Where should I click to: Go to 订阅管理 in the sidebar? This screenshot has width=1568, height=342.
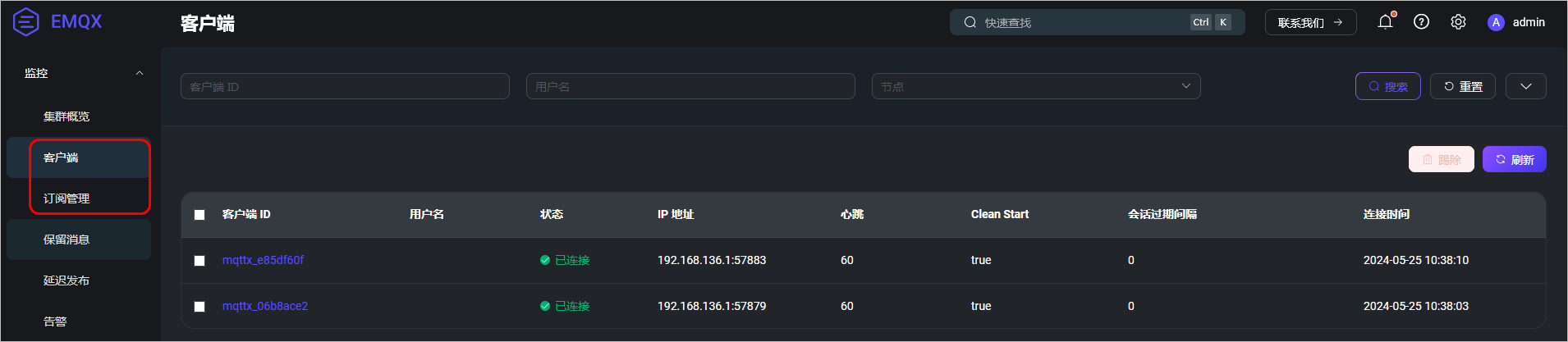click(x=66, y=198)
